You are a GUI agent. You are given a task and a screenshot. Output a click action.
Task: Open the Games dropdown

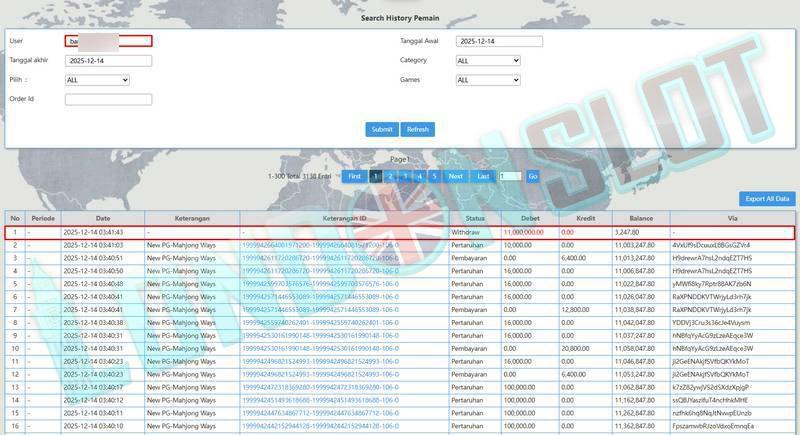tap(488, 79)
